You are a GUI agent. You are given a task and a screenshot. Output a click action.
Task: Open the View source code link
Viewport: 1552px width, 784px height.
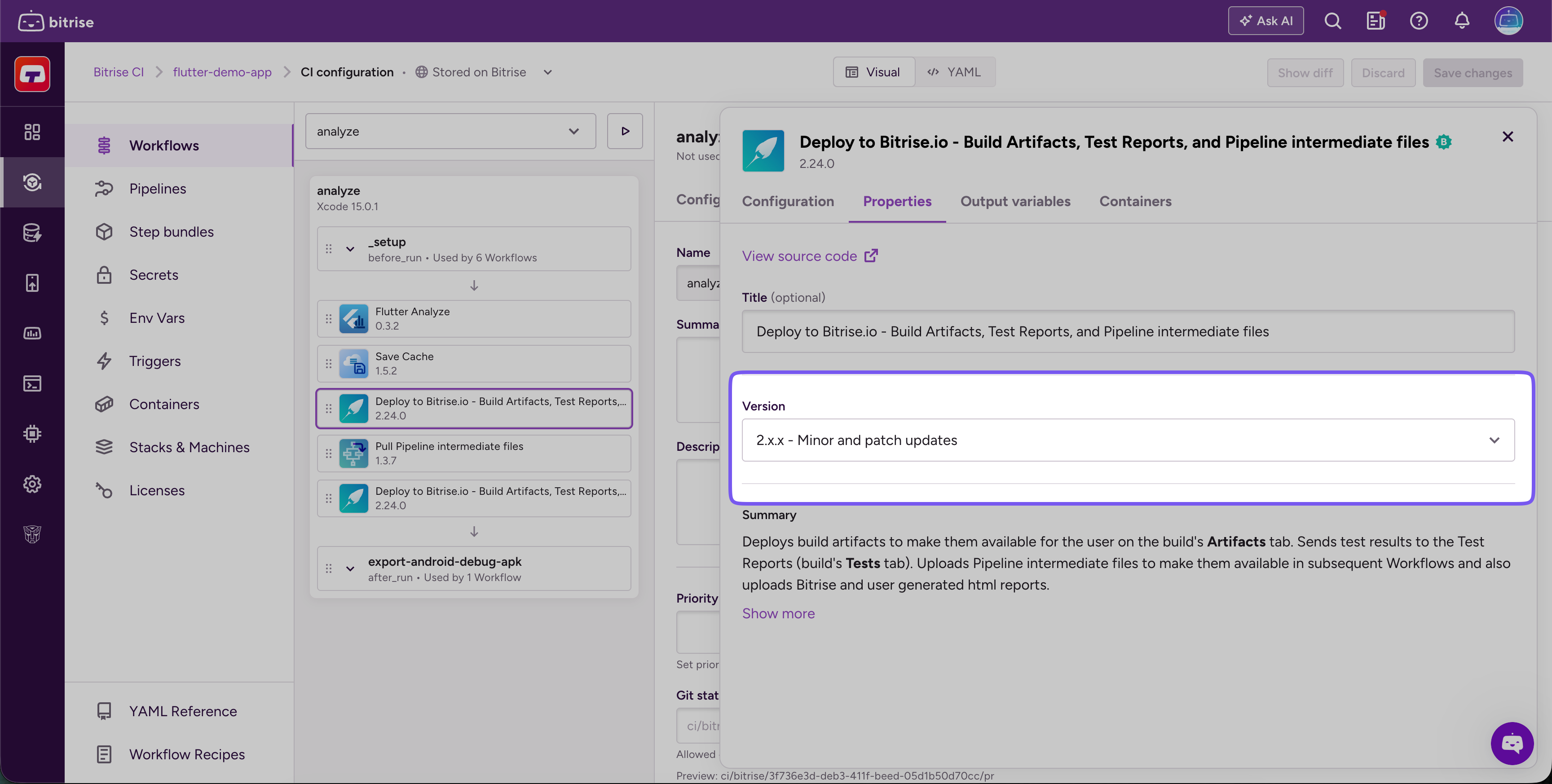[810, 256]
